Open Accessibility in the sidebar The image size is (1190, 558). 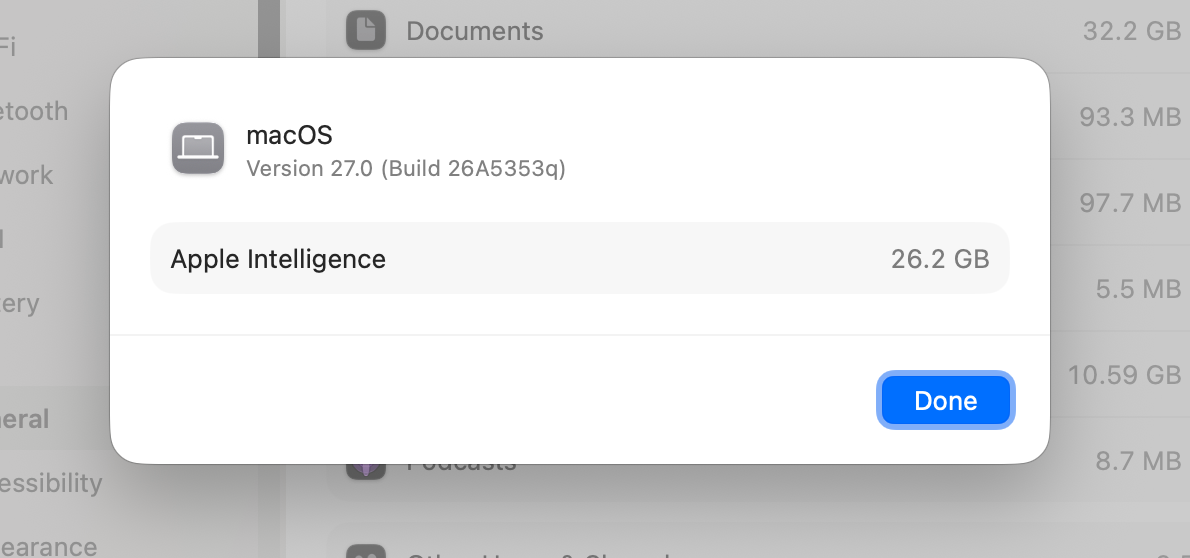(50, 483)
